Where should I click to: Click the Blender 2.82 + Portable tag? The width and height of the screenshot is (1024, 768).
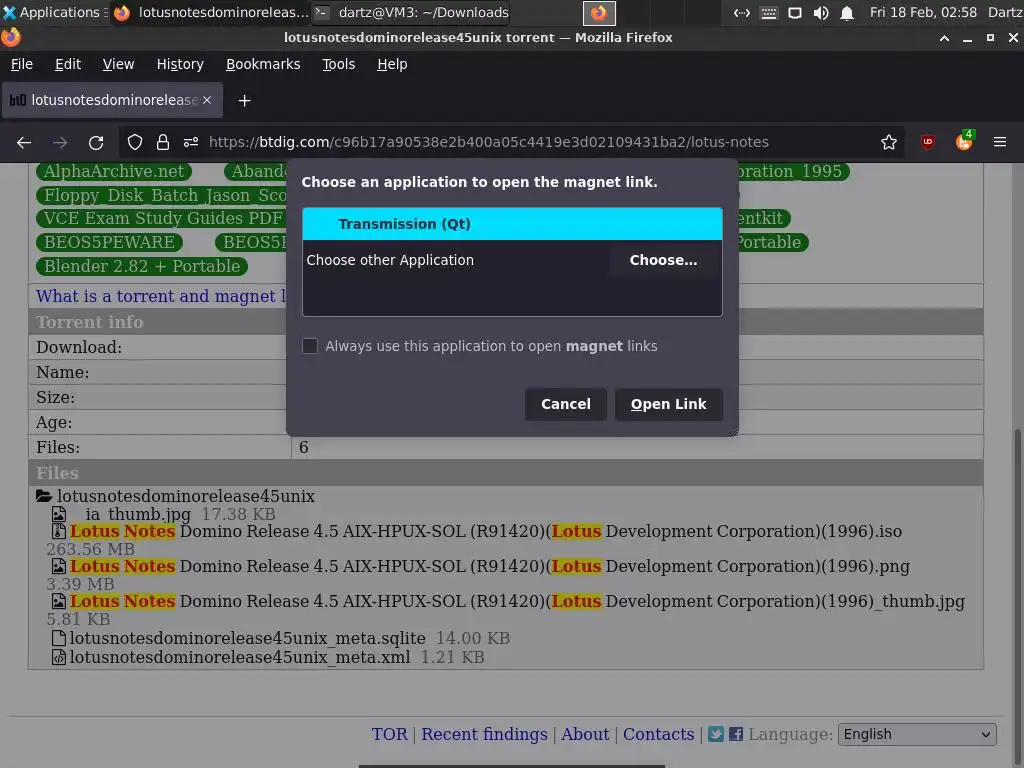pos(142,266)
